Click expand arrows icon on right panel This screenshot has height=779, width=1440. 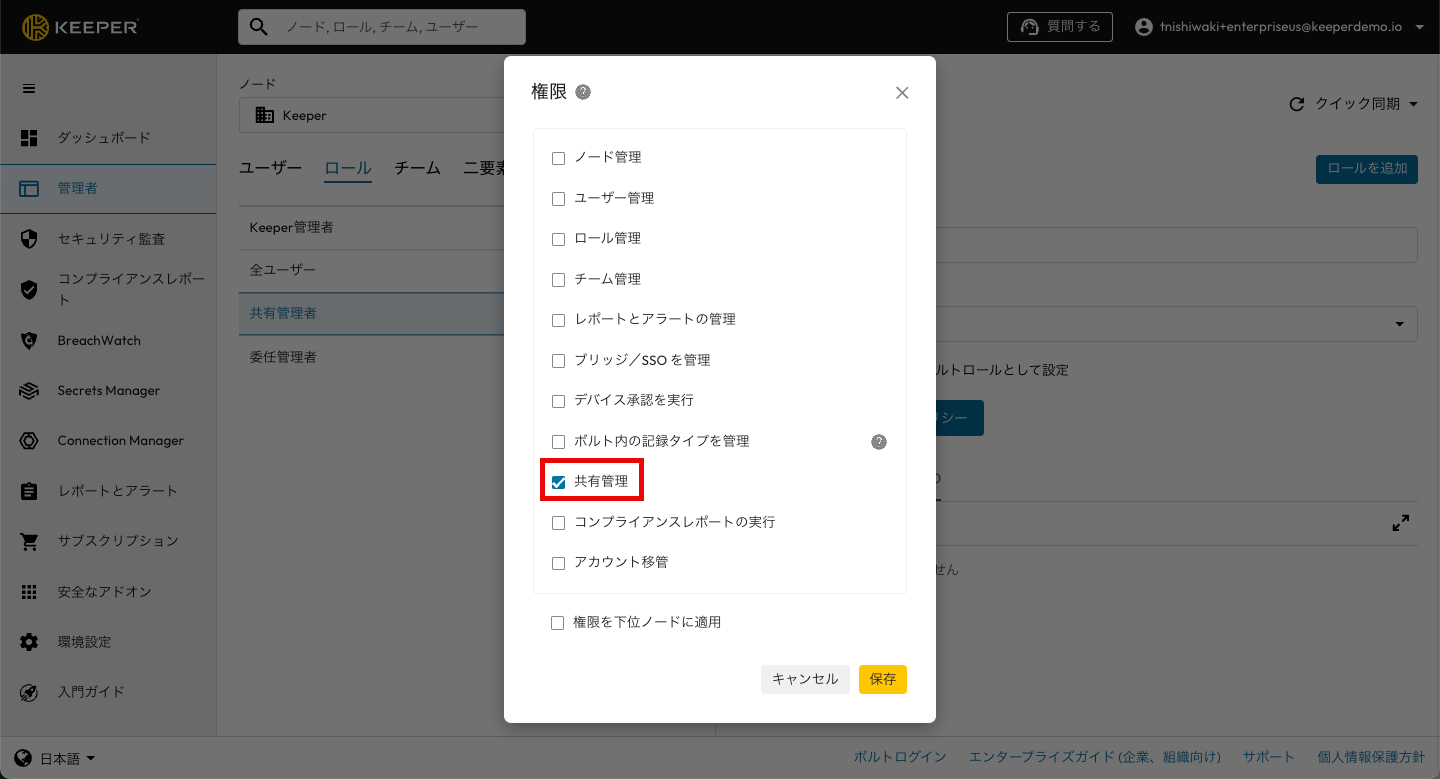(x=1400, y=523)
